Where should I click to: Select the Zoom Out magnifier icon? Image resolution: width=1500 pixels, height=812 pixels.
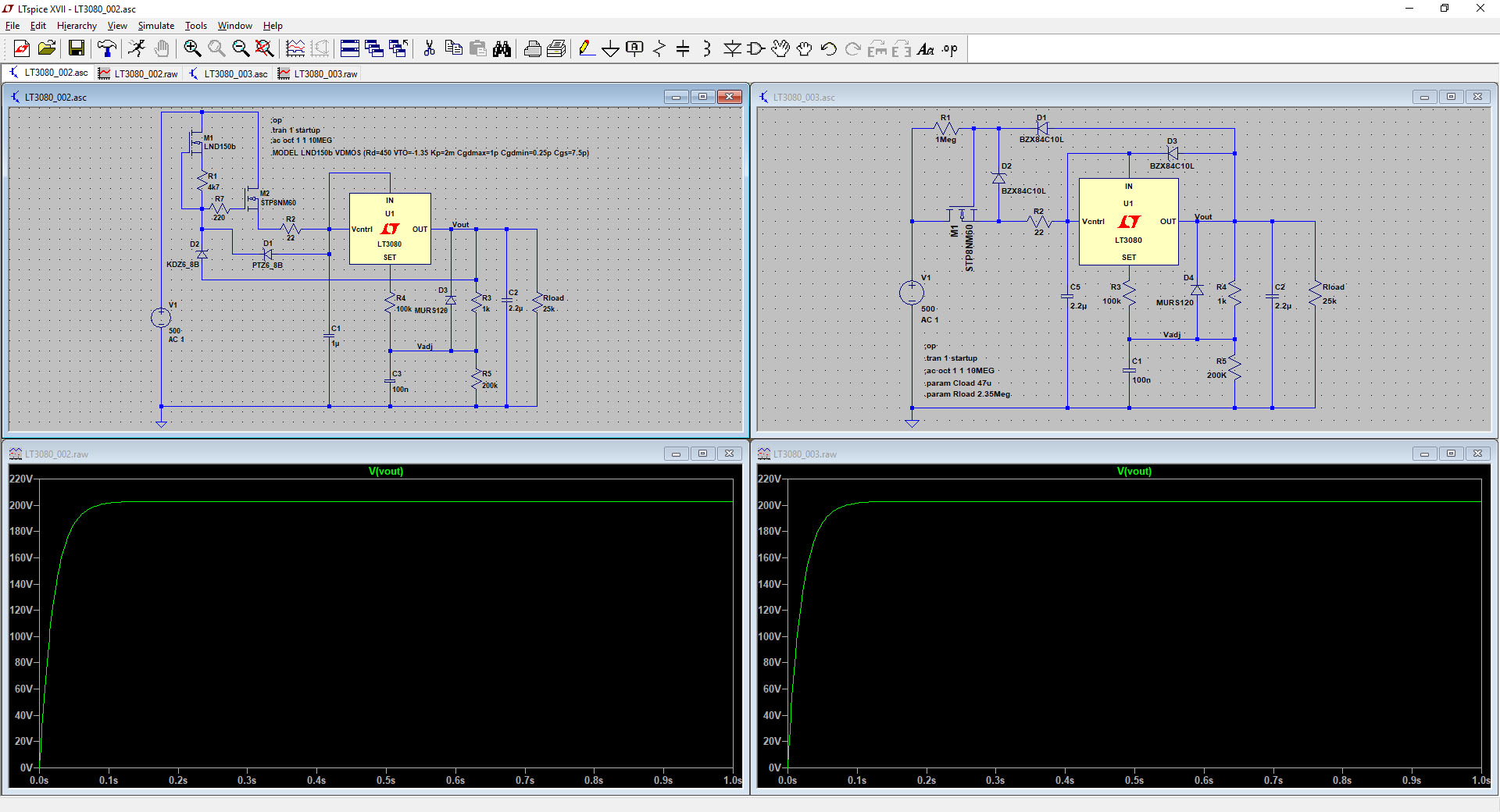pos(241,49)
